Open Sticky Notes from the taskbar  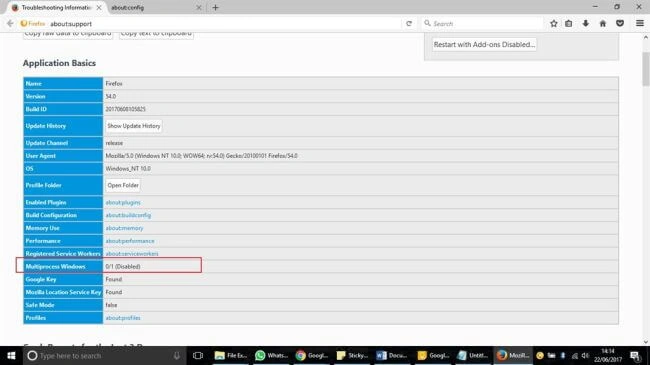coord(352,355)
